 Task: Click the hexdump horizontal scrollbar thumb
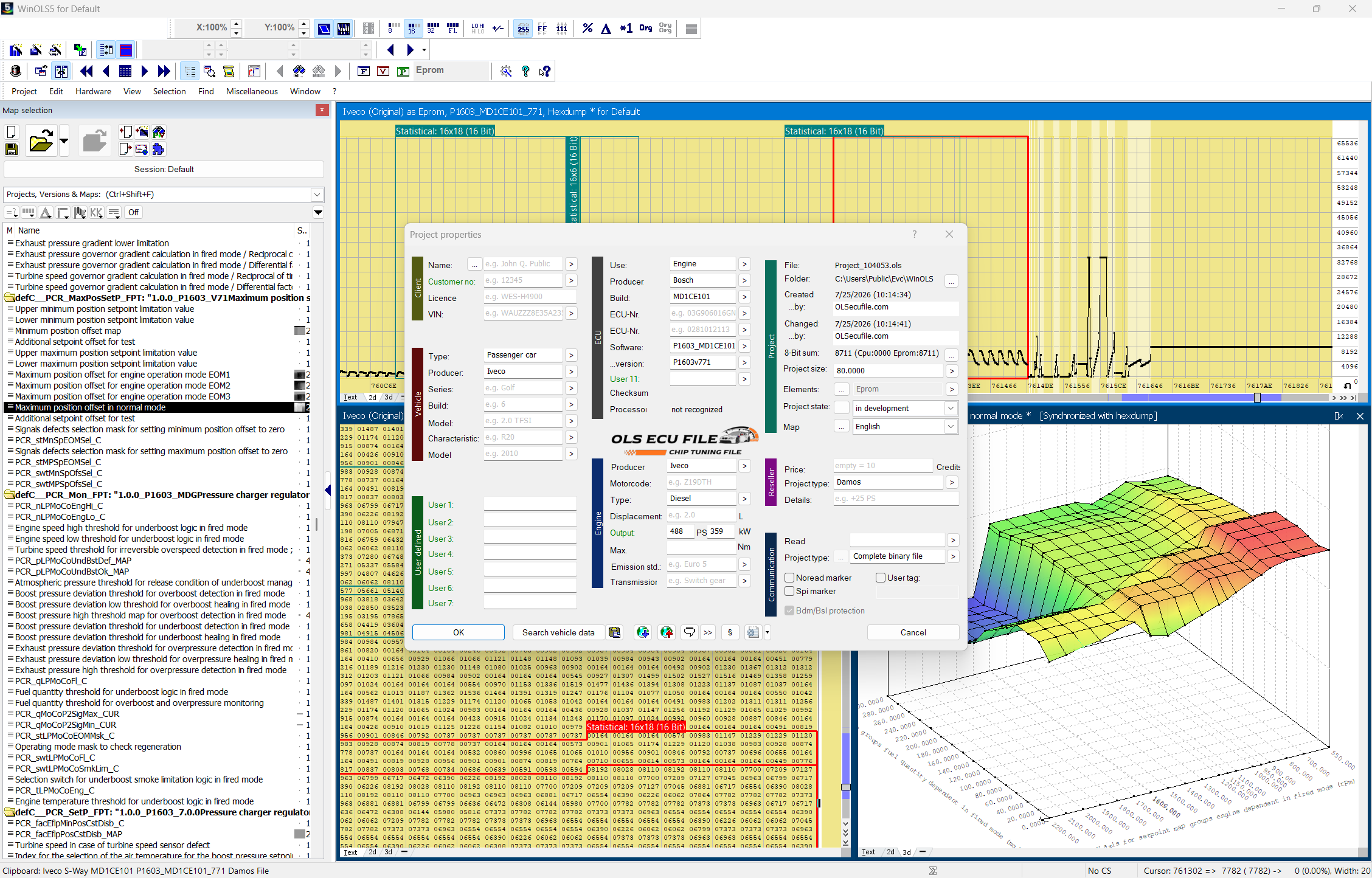coord(1257,398)
